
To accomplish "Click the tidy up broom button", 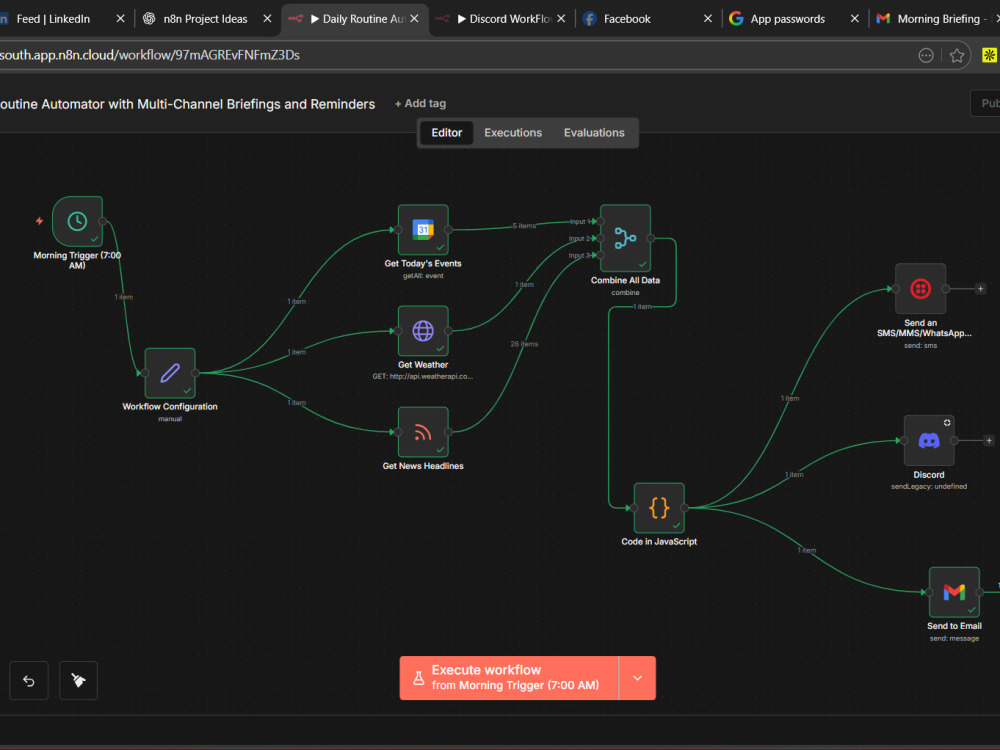I will (78, 680).
